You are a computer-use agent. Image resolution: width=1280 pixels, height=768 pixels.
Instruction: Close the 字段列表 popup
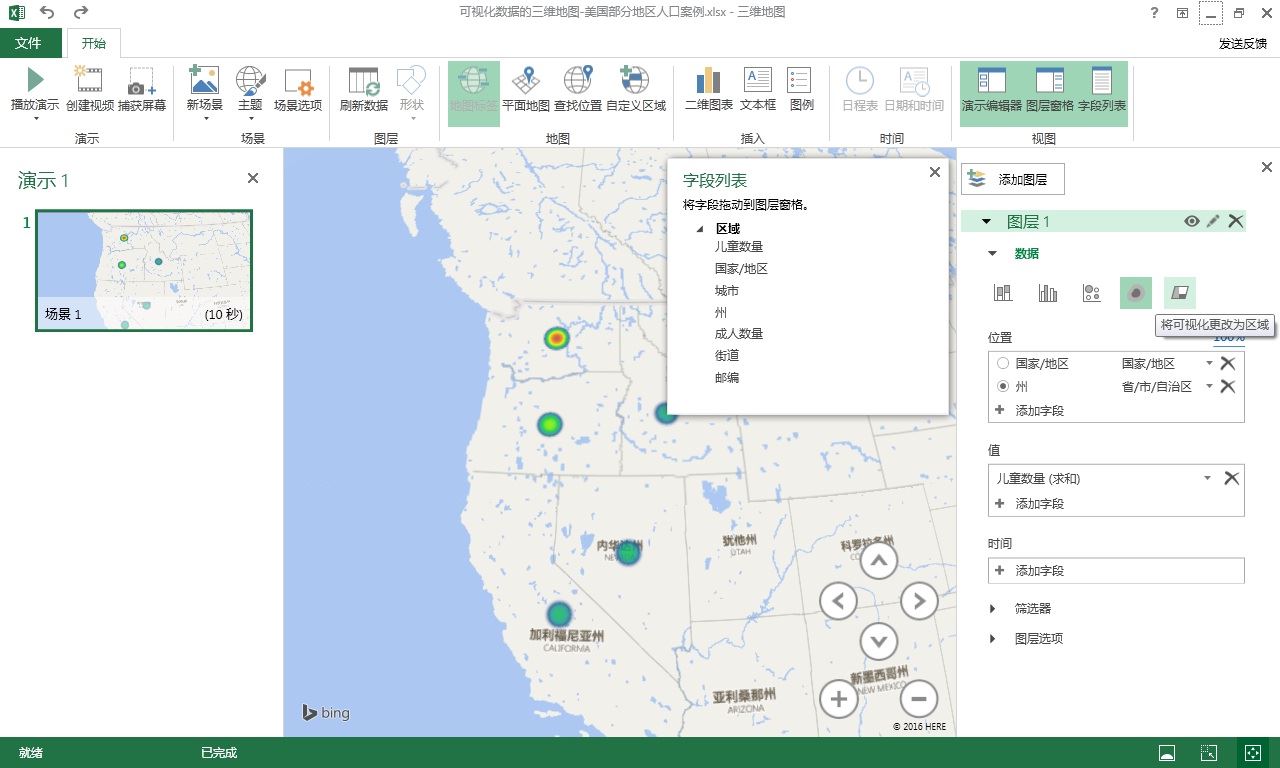coord(935,172)
